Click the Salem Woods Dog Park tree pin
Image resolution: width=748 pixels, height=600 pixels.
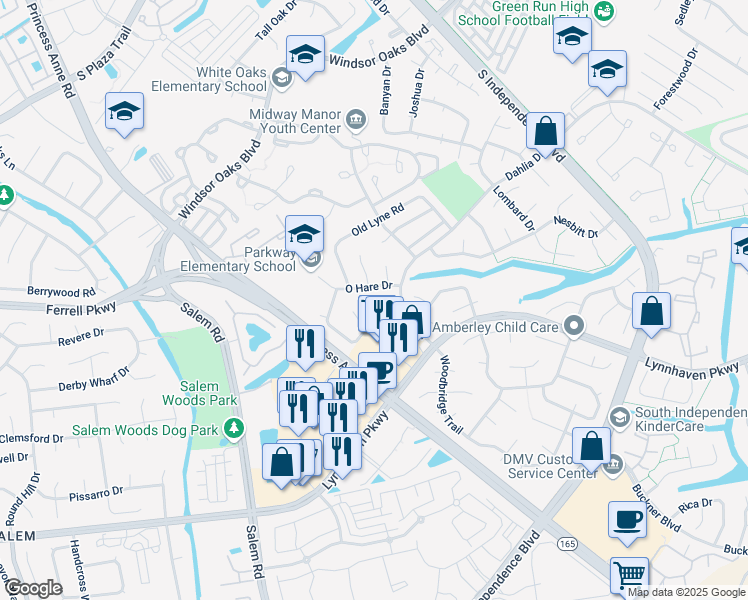click(x=233, y=429)
